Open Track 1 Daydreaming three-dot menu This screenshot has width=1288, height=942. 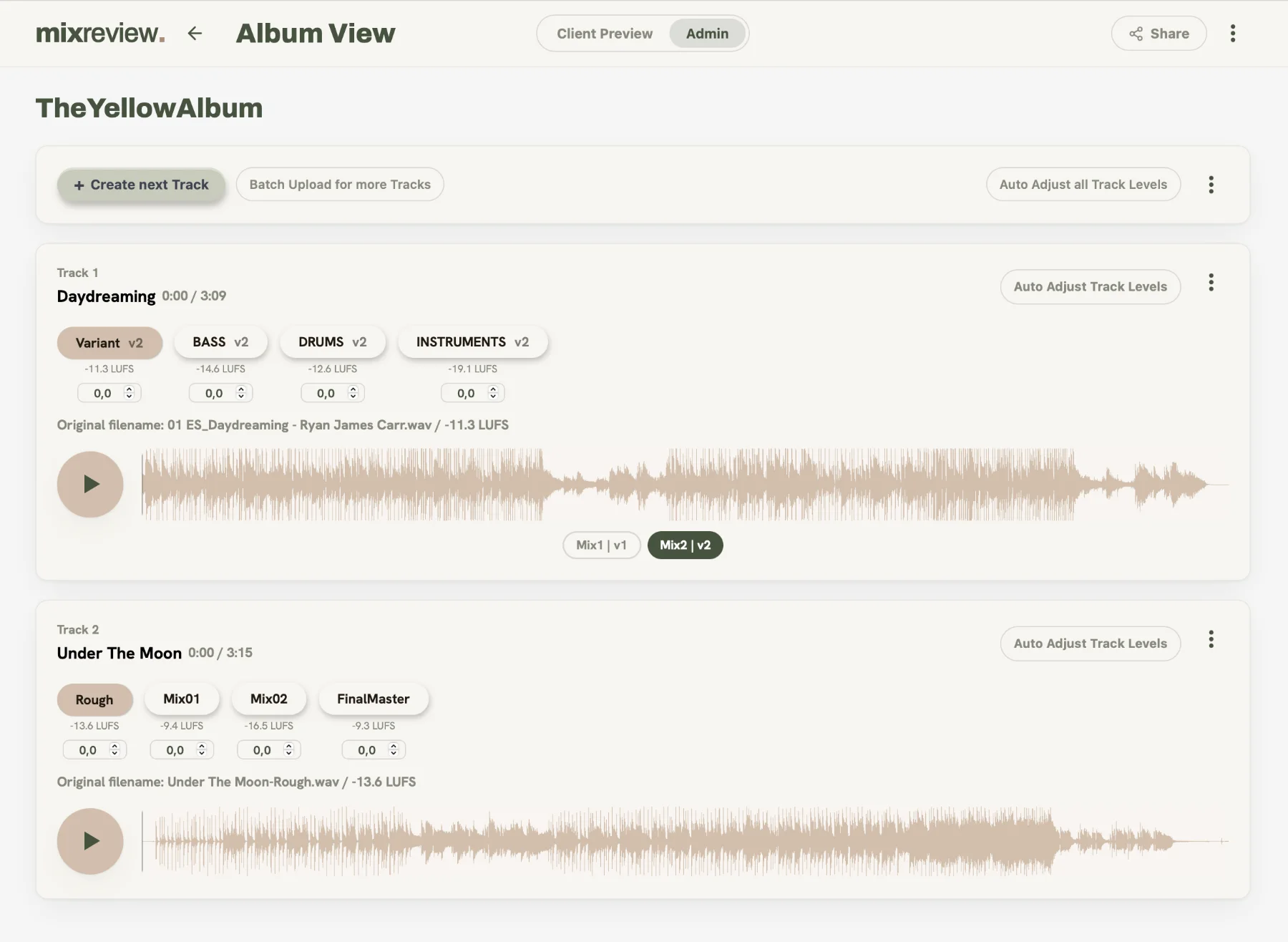coord(1211,283)
